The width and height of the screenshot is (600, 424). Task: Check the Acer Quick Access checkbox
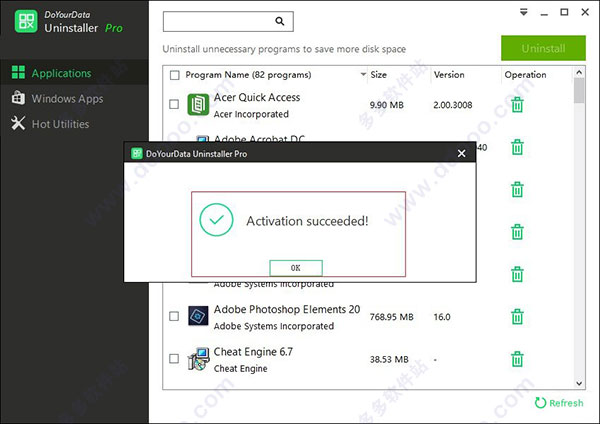click(x=174, y=104)
